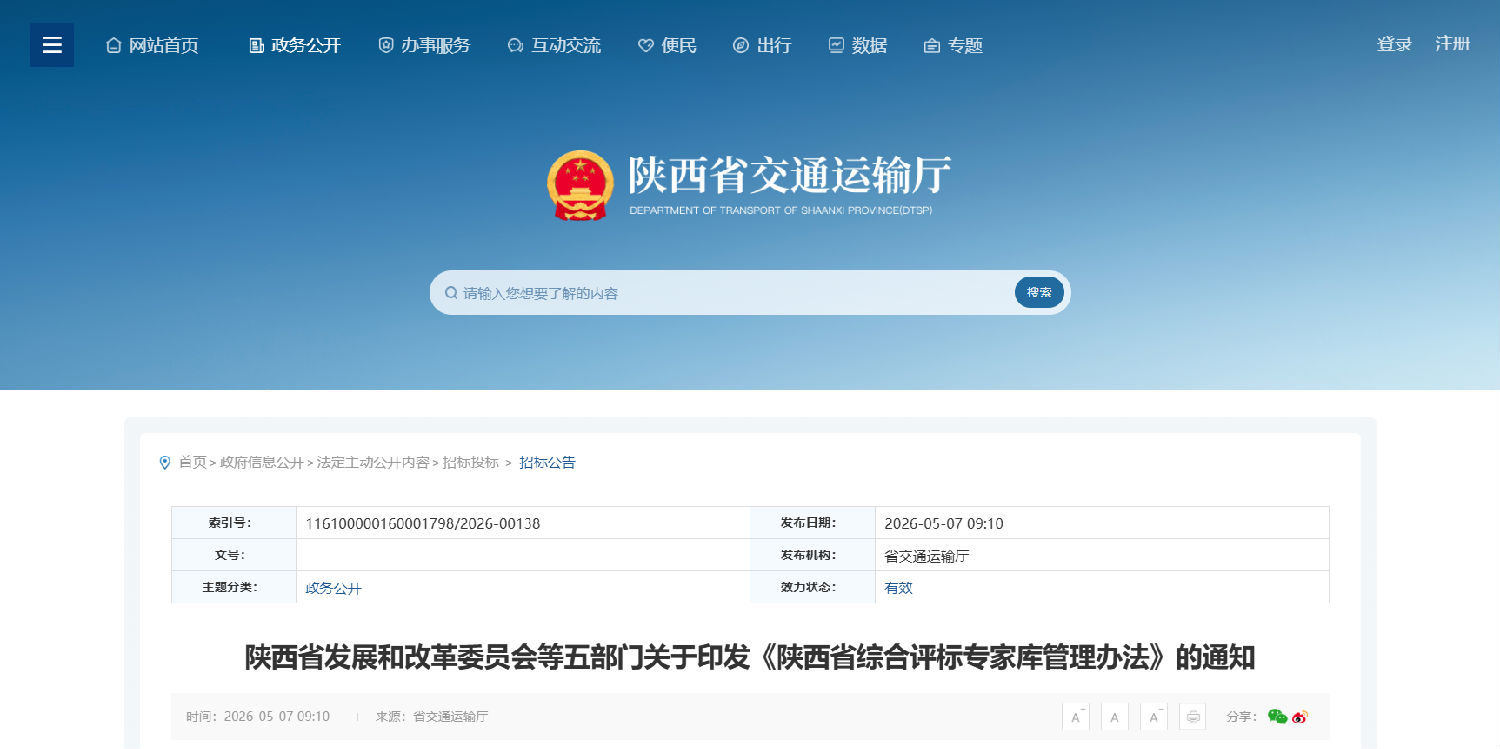This screenshot has height=749, width=1500.
Task: Open 法定主动公开内容 breadcrumb link
Action: 373,463
